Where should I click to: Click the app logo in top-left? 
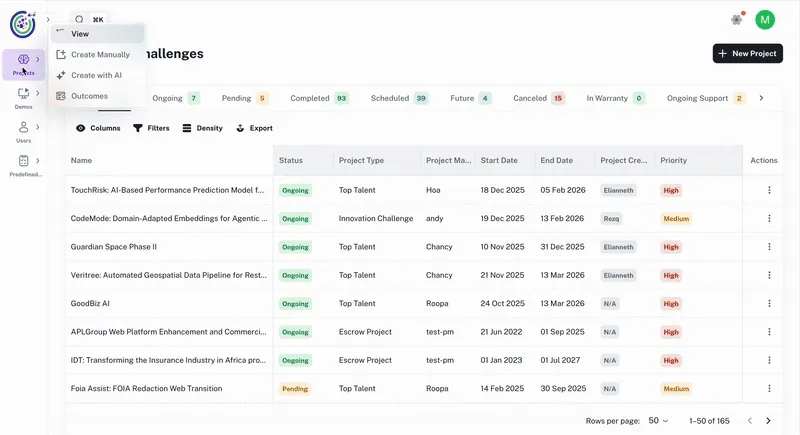(x=23, y=22)
